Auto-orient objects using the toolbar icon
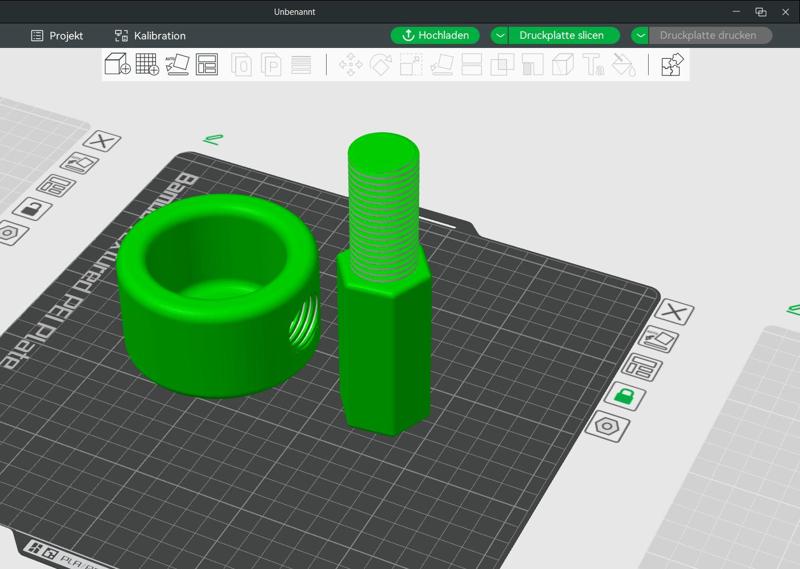800x569 pixels. pyautogui.click(x=177, y=65)
